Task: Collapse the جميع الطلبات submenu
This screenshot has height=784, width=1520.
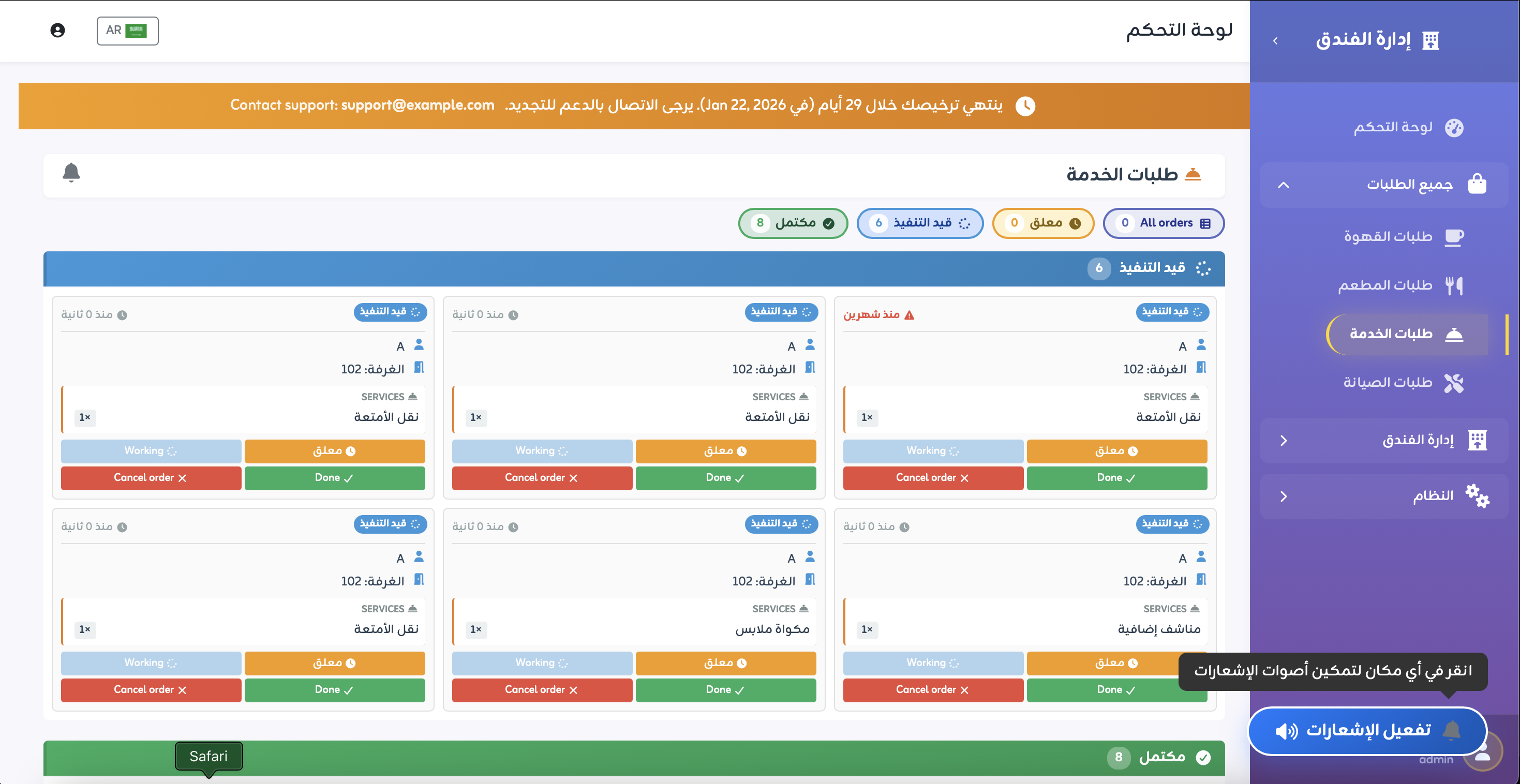Action: click(x=1284, y=185)
